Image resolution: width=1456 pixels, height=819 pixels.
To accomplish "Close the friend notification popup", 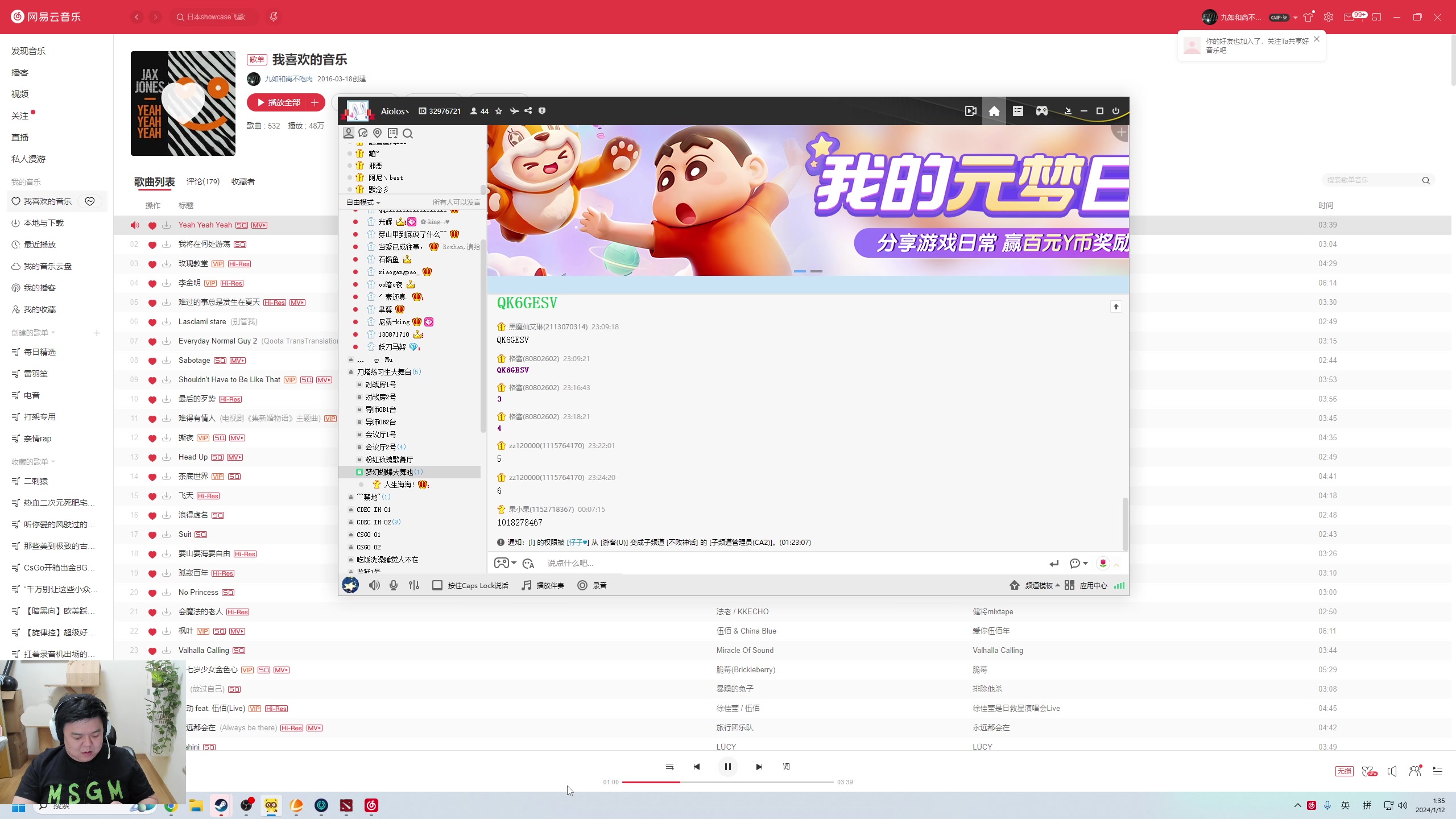I will [1316, 39].
